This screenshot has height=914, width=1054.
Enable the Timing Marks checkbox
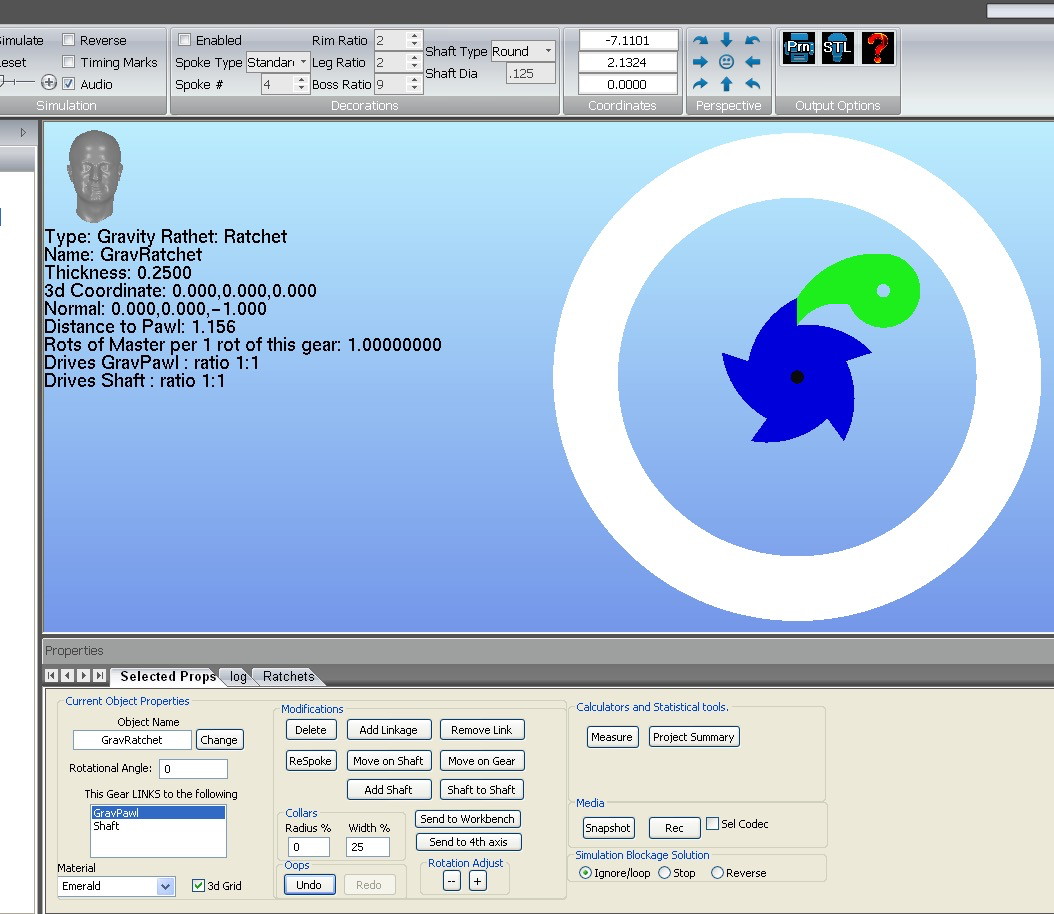[69, 62]
